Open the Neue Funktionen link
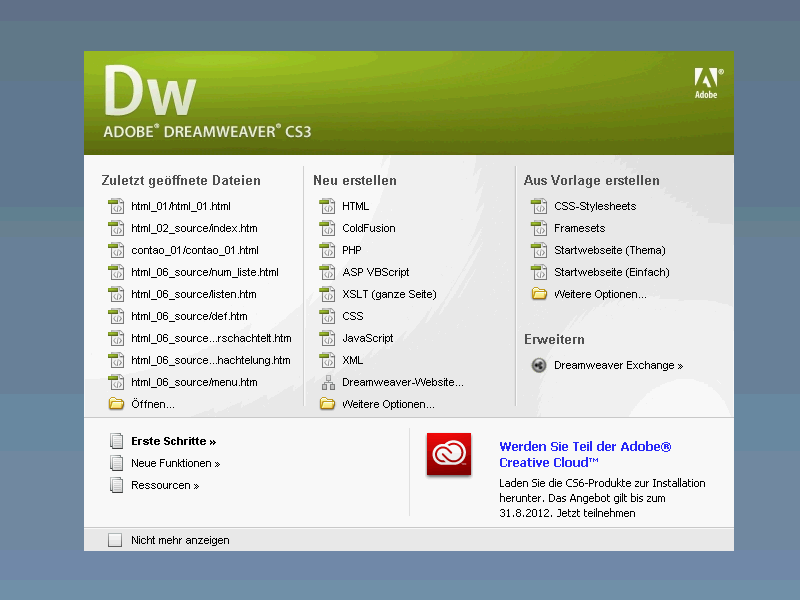 176,463
